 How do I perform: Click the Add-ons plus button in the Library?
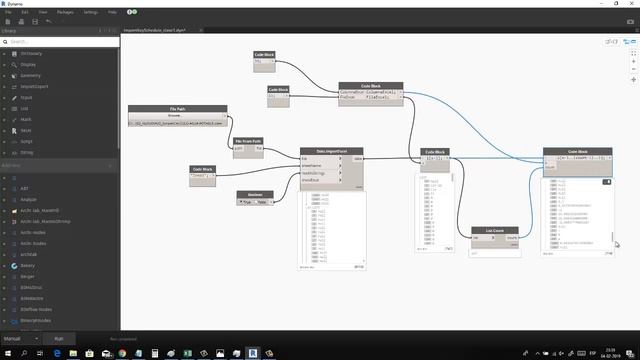pyautogui.click(x=110, y=165)
